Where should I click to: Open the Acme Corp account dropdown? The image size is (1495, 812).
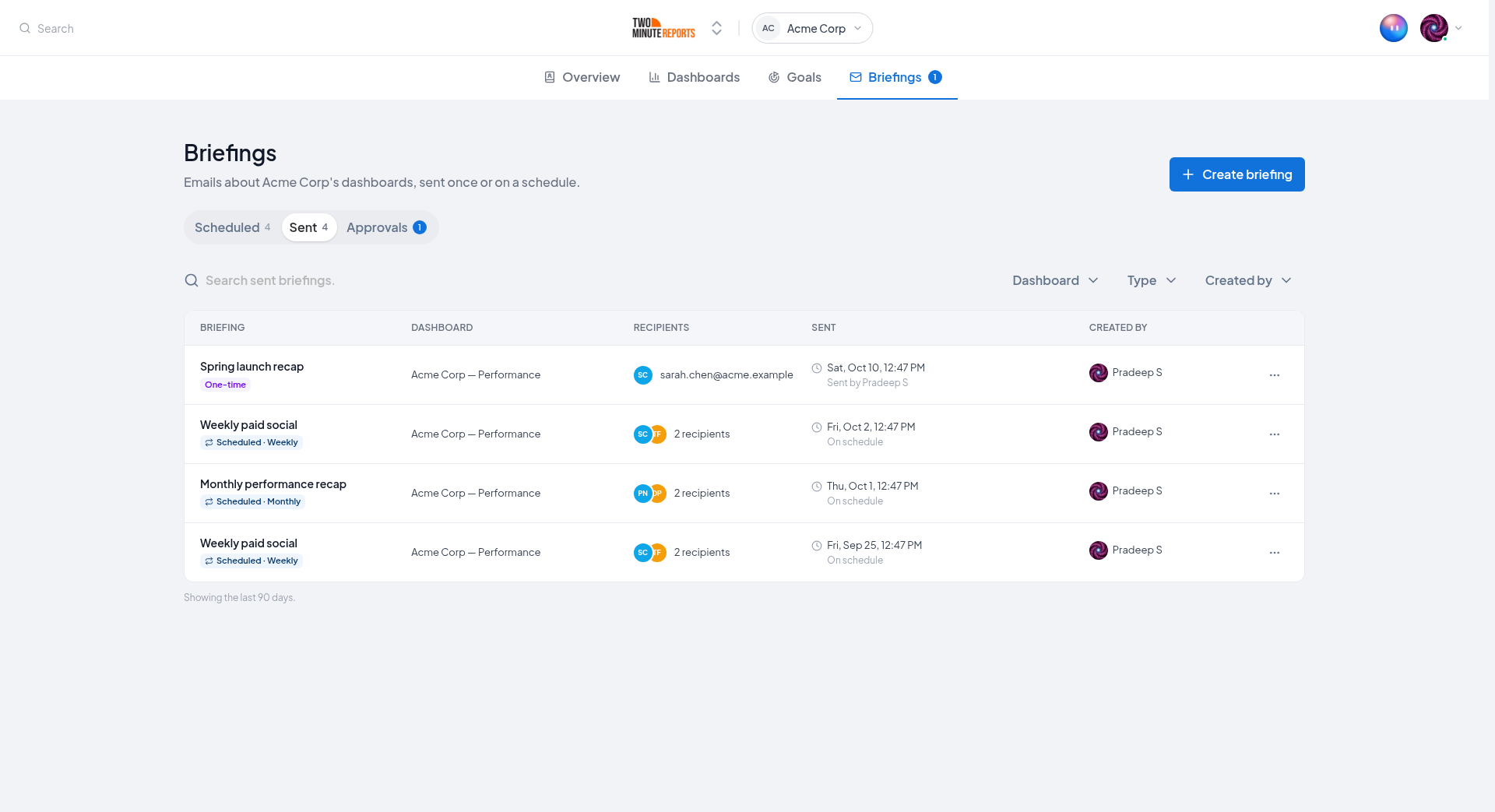812,28
